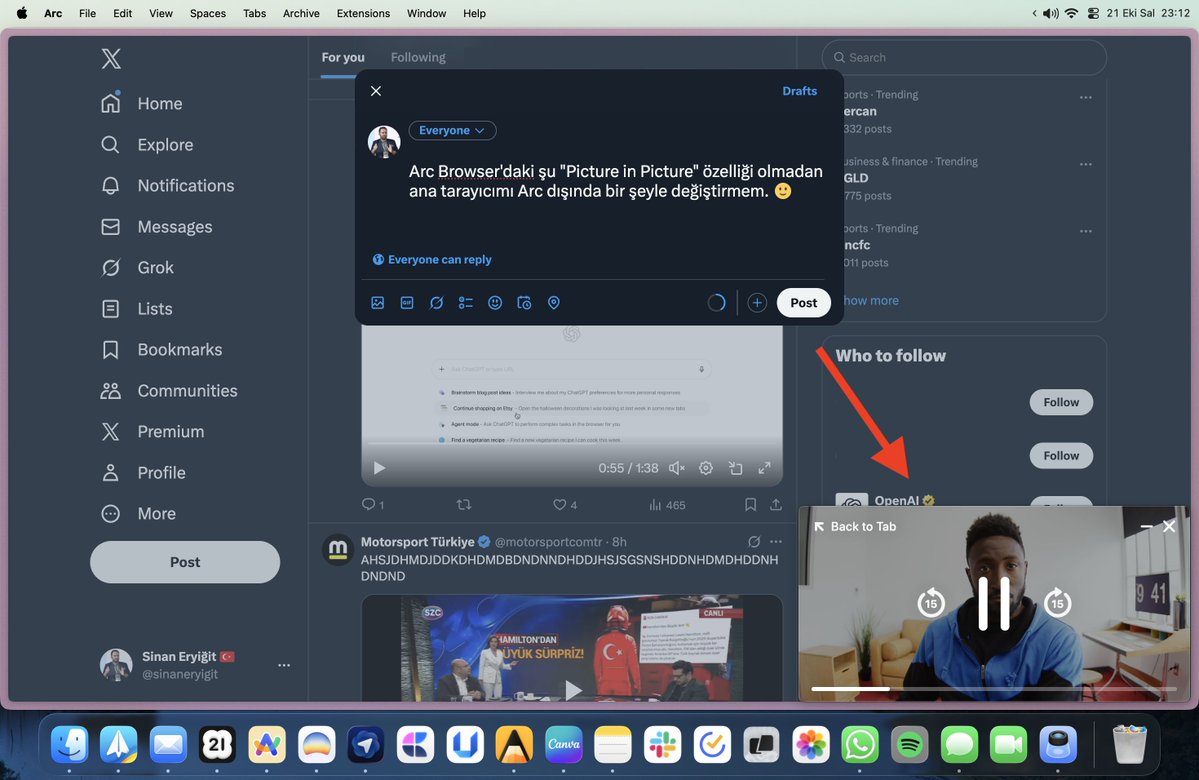Image resolution: width=1199 pixels, height=780 pixels.
Task: Close the post composer dialog
Action: [376, 91]
